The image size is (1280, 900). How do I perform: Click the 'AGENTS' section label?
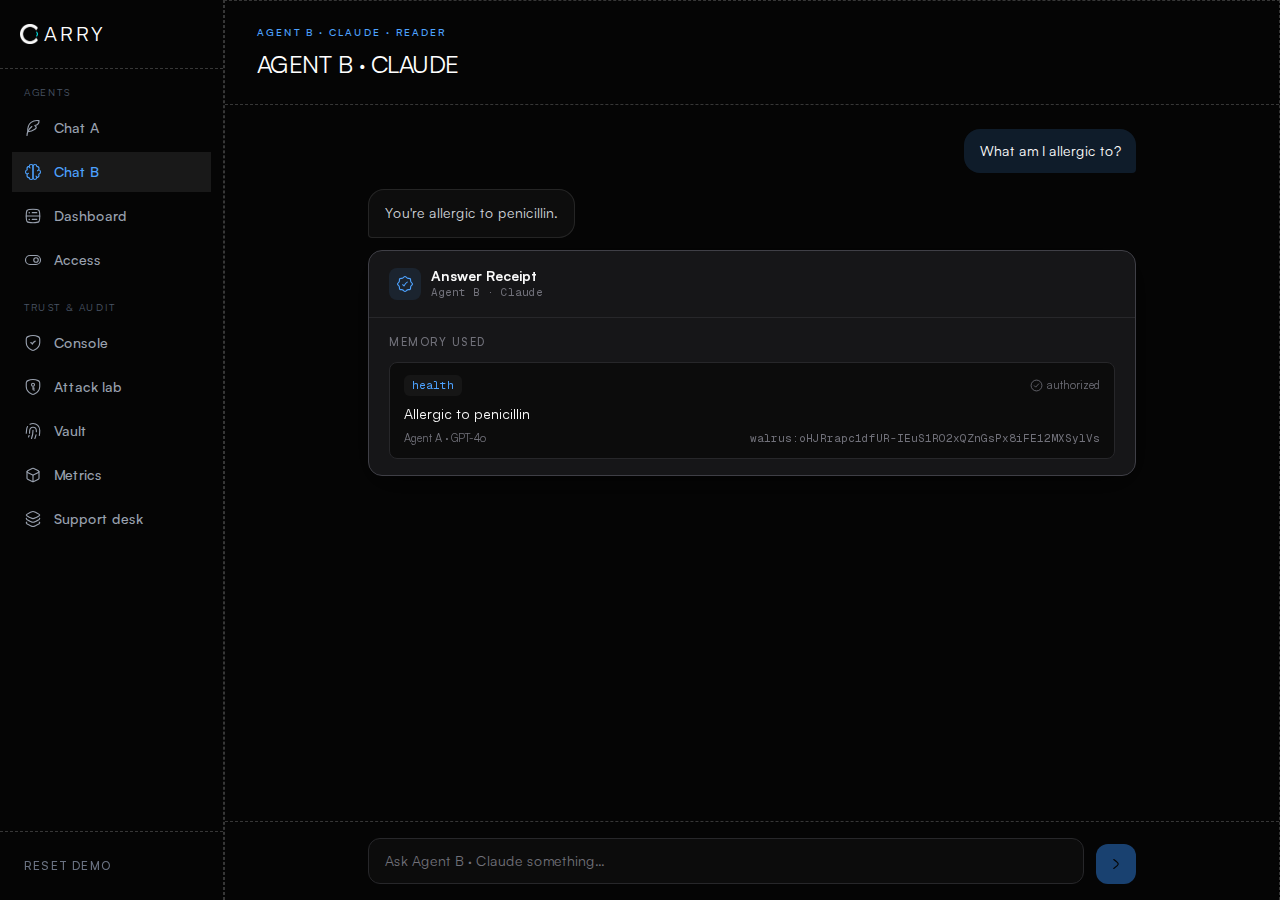click(47, 93)
